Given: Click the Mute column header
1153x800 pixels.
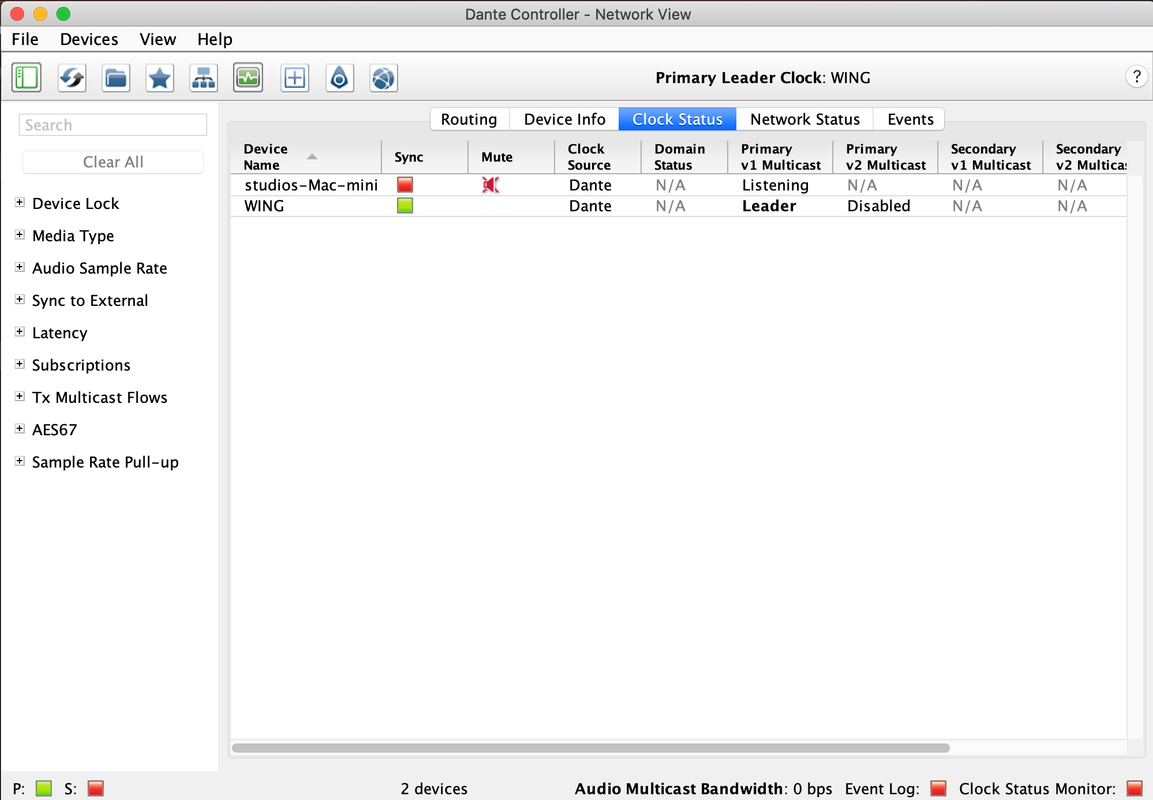Looking at the screenshot, I should 511,157.
